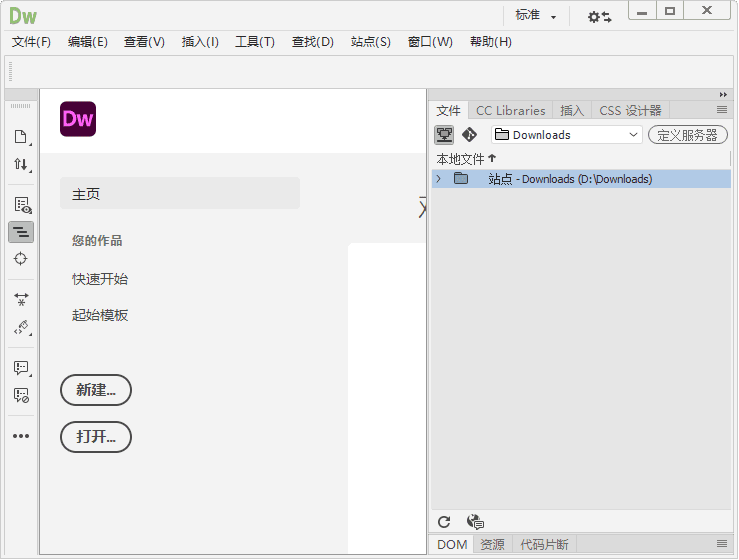Open the 插入(I) menu
The width and height of the screenshot is (739, 560).
pyautogui.click(x=200, y=42)
